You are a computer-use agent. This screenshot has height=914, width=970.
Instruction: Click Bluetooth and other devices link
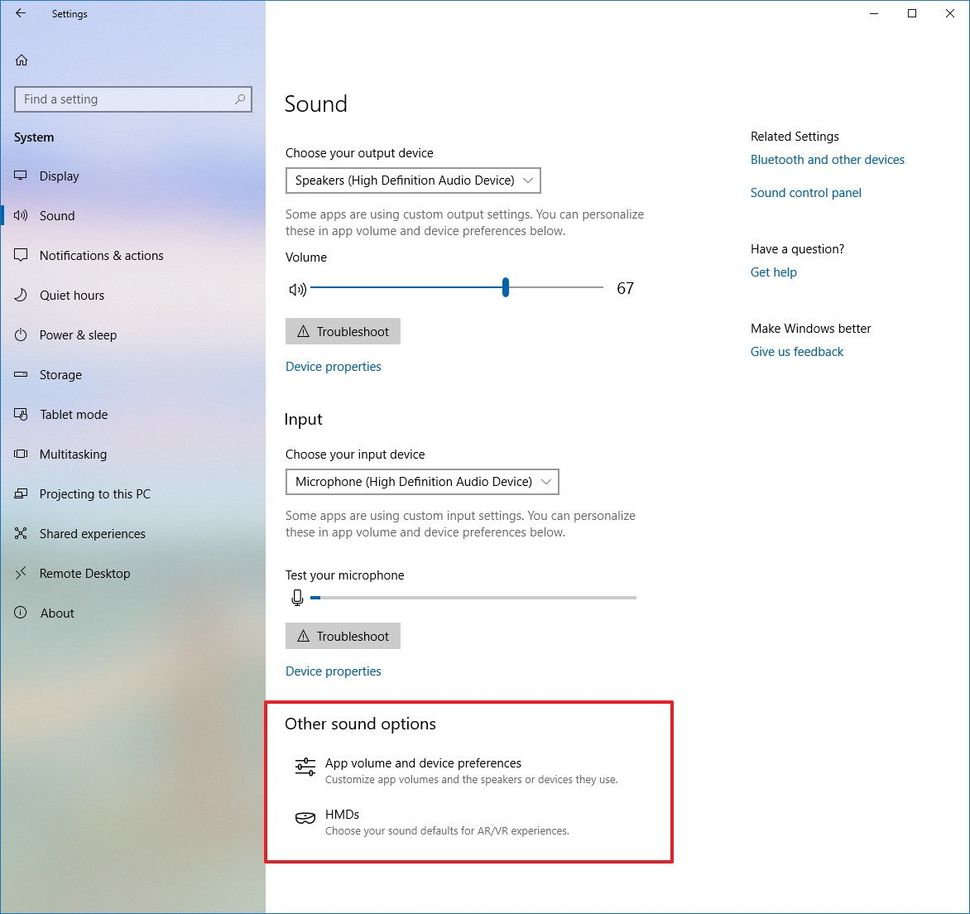point(827,159)
